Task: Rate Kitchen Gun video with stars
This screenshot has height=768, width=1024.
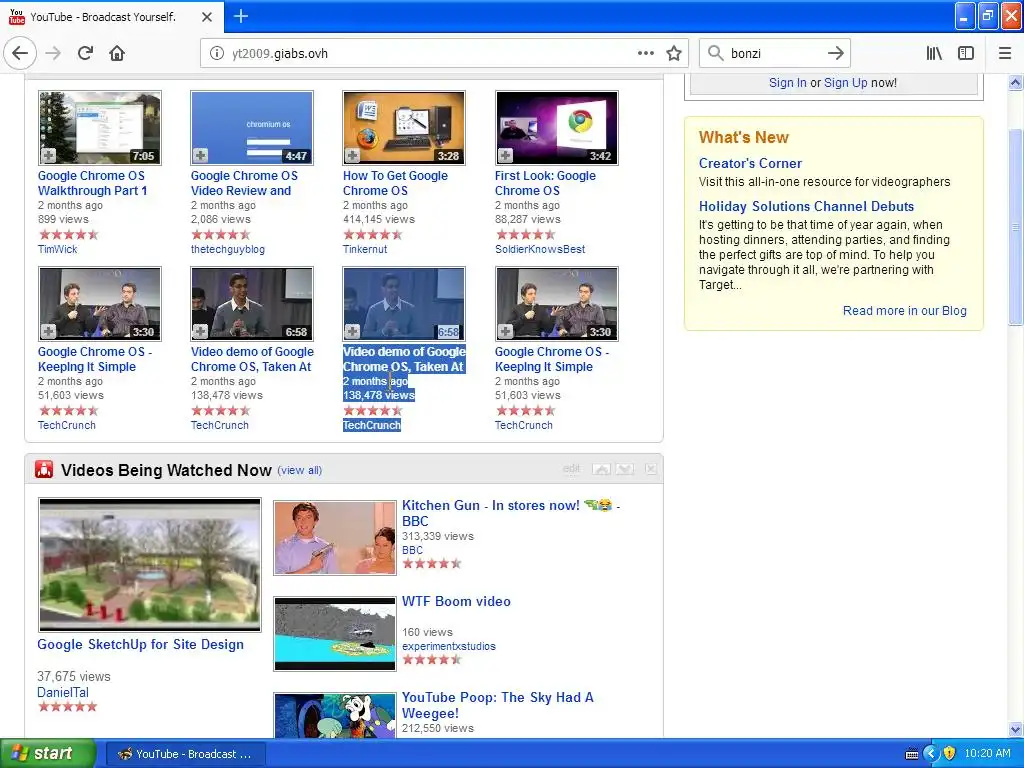Action: click(x=432, y=564)
